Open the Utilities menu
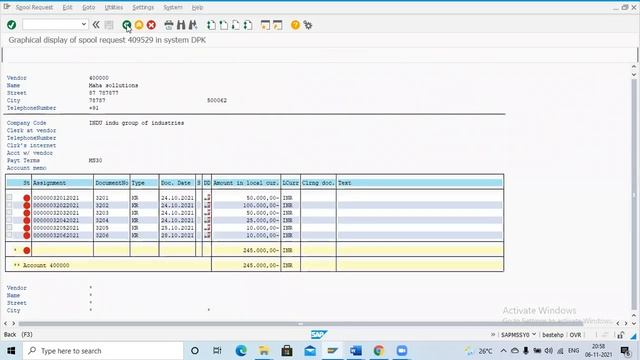 113,7
